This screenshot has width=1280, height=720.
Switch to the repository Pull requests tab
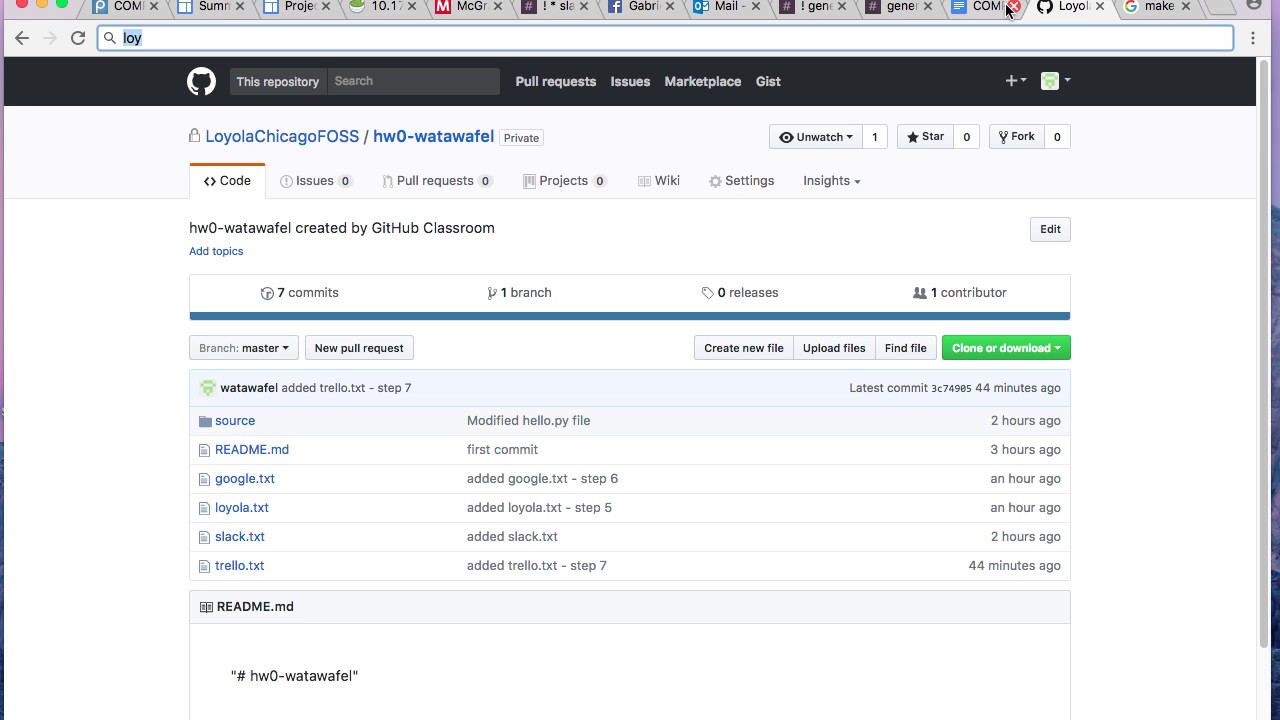click(437, 181)
